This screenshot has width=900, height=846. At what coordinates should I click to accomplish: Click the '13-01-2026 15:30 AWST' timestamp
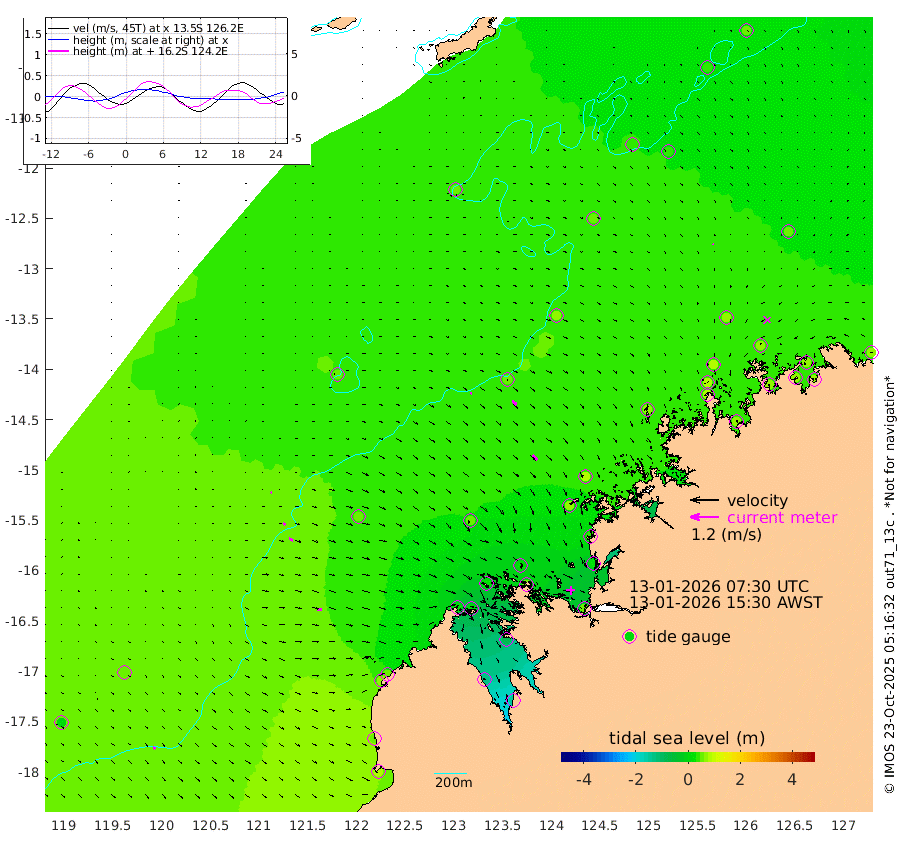[x=726, y=603]
